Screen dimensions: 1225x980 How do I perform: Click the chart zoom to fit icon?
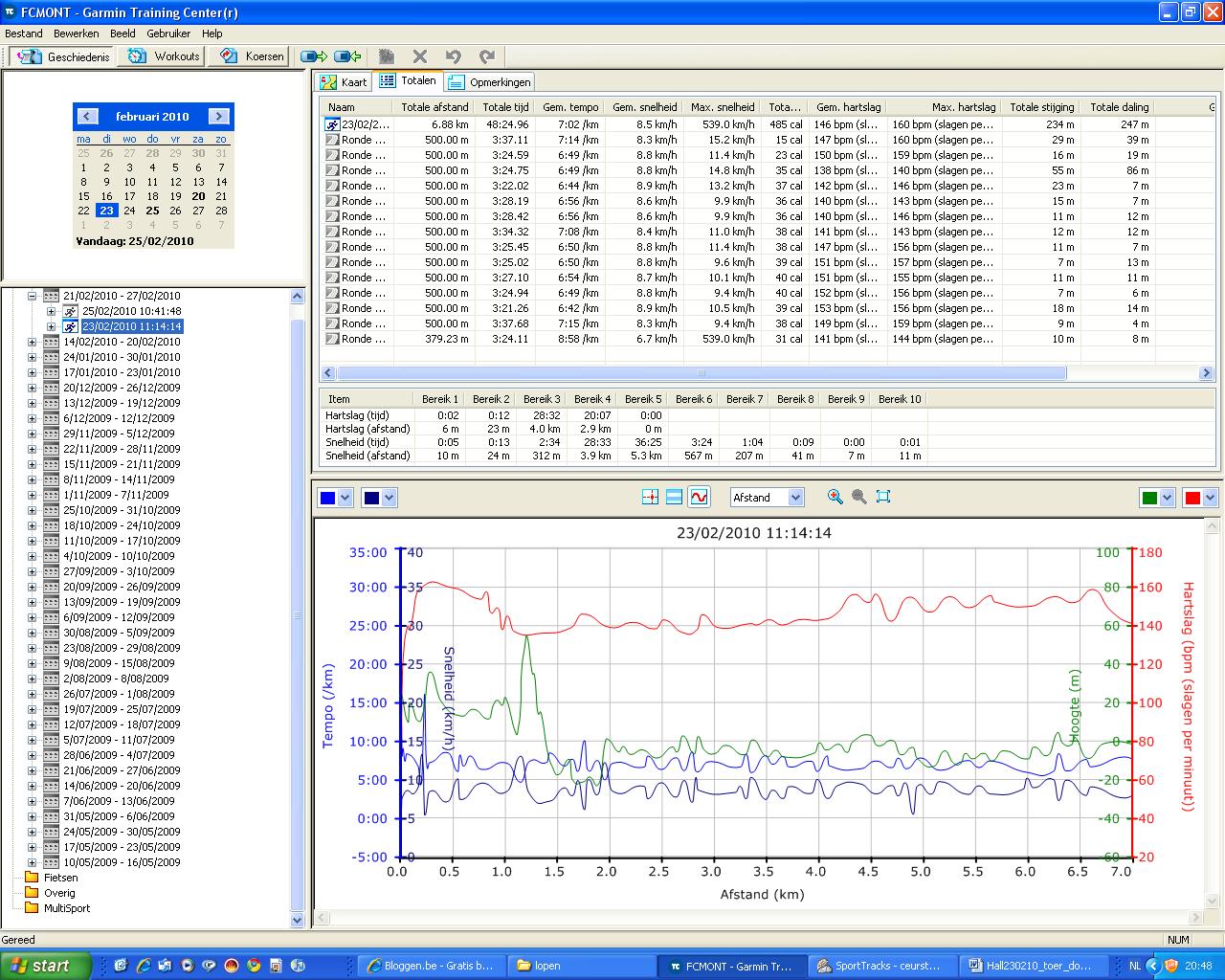[883, 497]
